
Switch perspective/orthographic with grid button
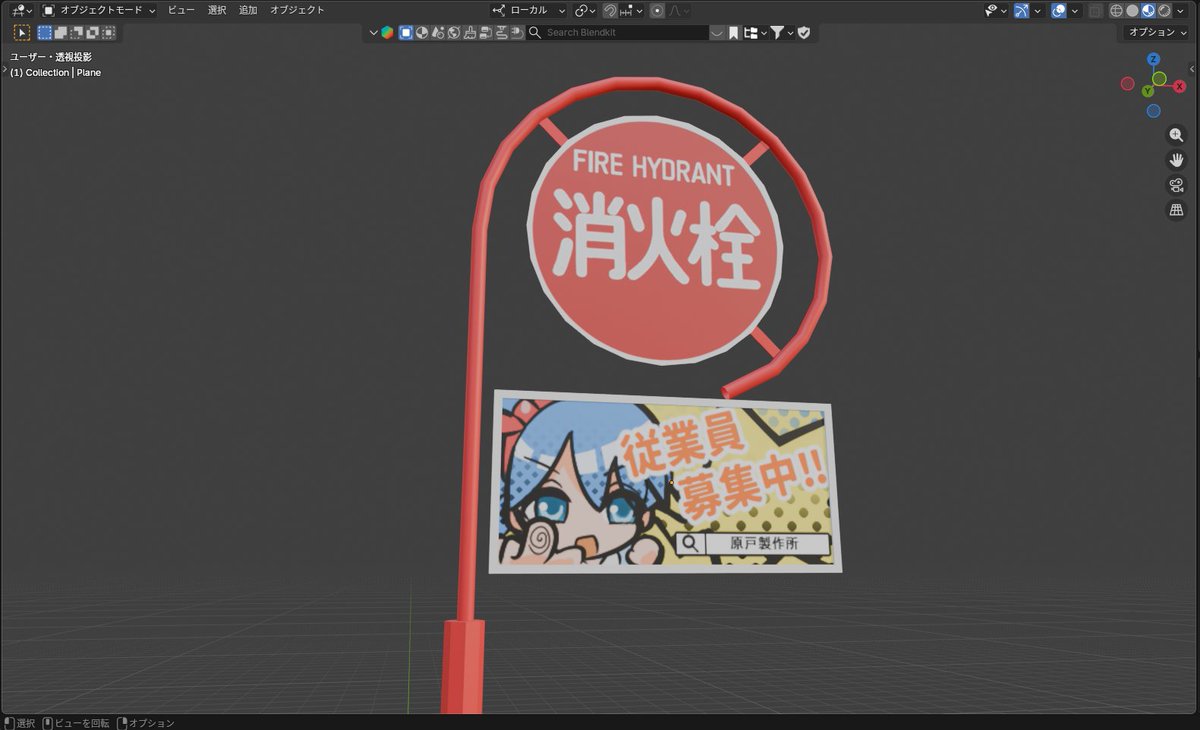1176,210
